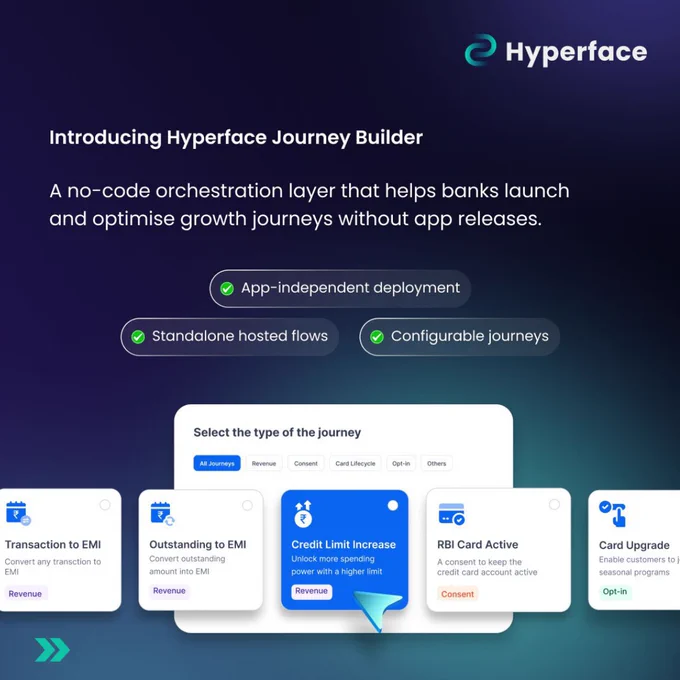
Task: Click the Transaction to EMI card title
Action: click(53, 544)
